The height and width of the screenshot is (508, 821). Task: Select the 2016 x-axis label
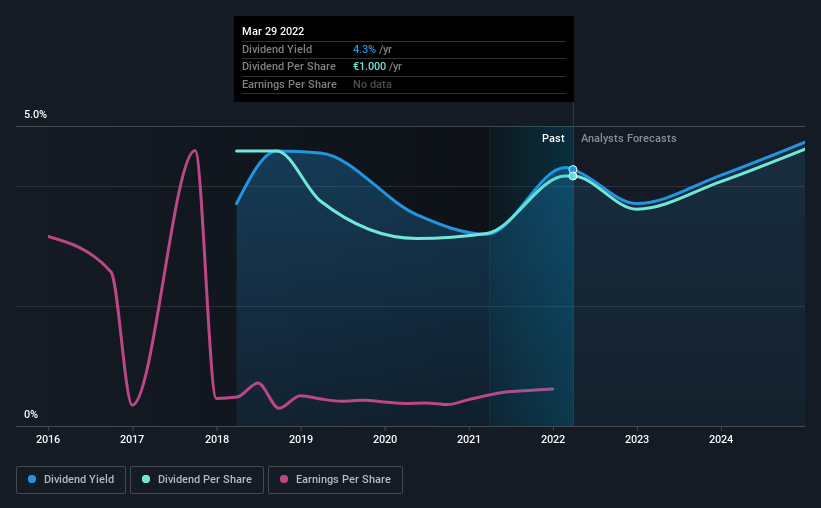coord(48,439)
